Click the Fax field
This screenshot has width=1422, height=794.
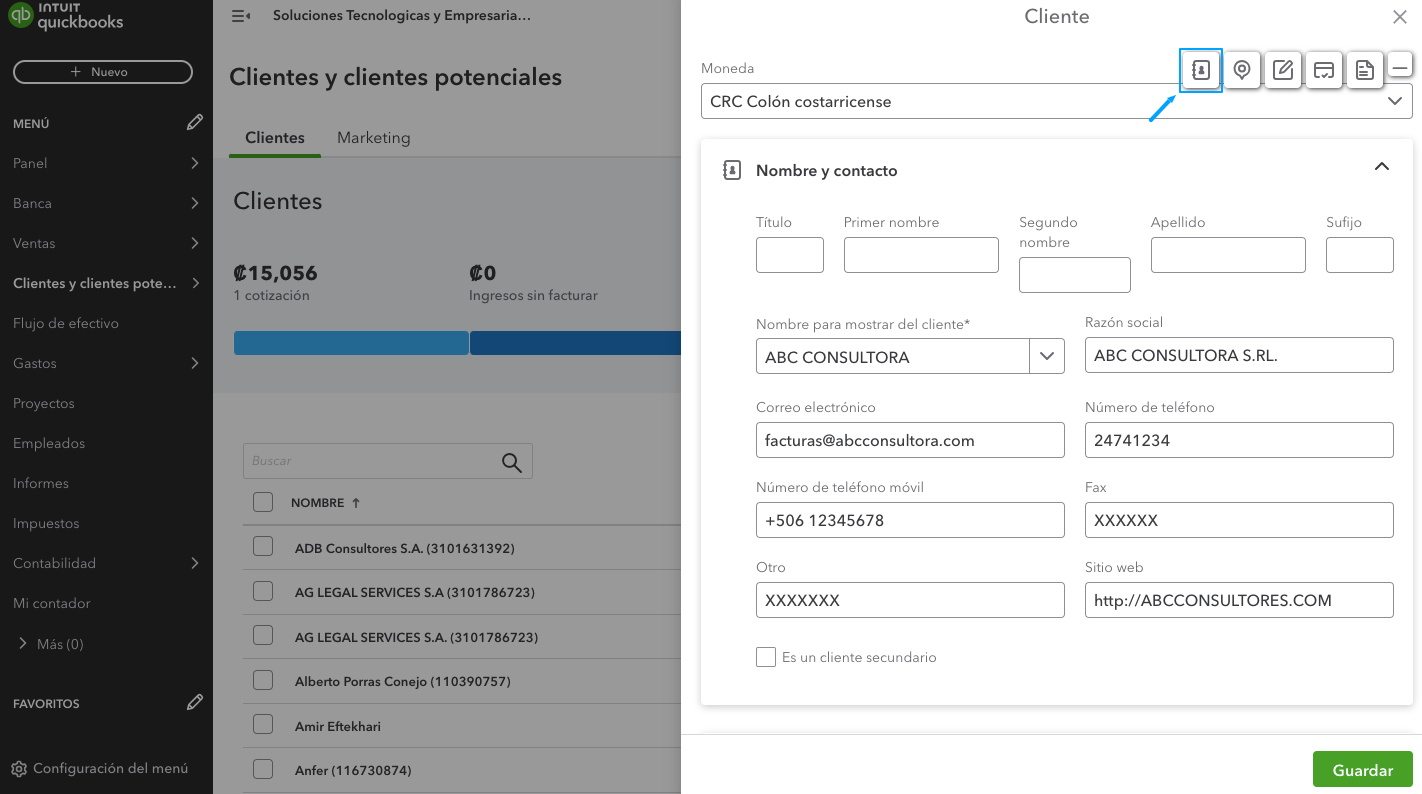click(x=1239, y=520)
